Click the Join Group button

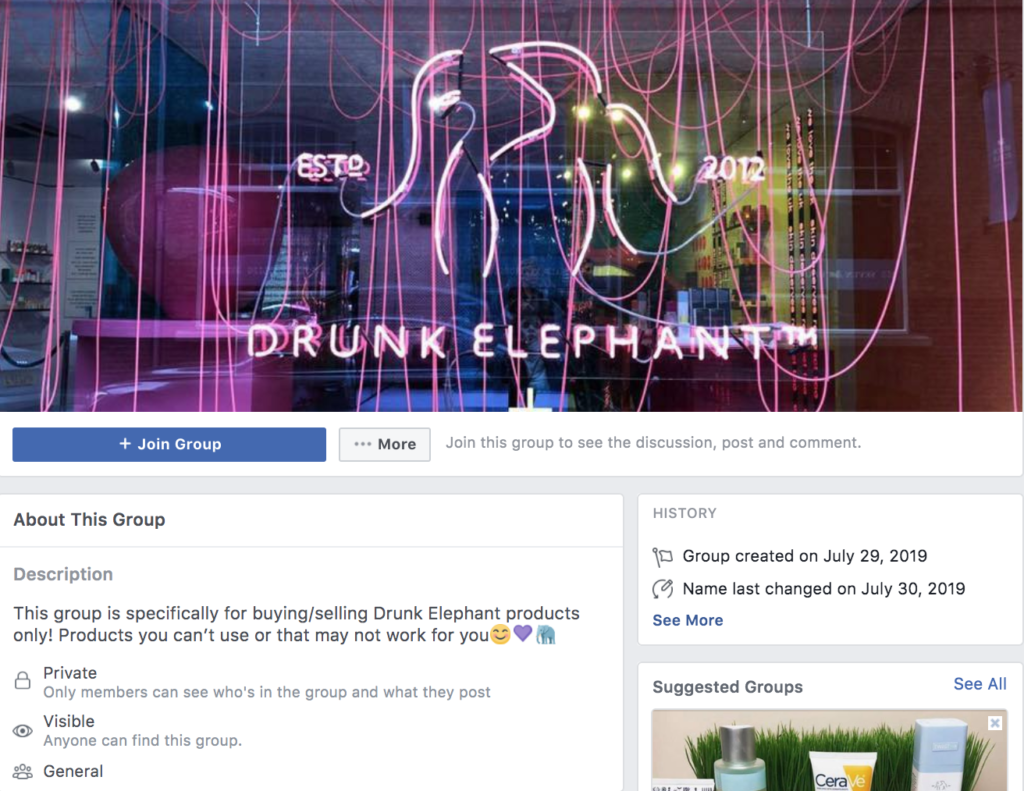[169, 444]
